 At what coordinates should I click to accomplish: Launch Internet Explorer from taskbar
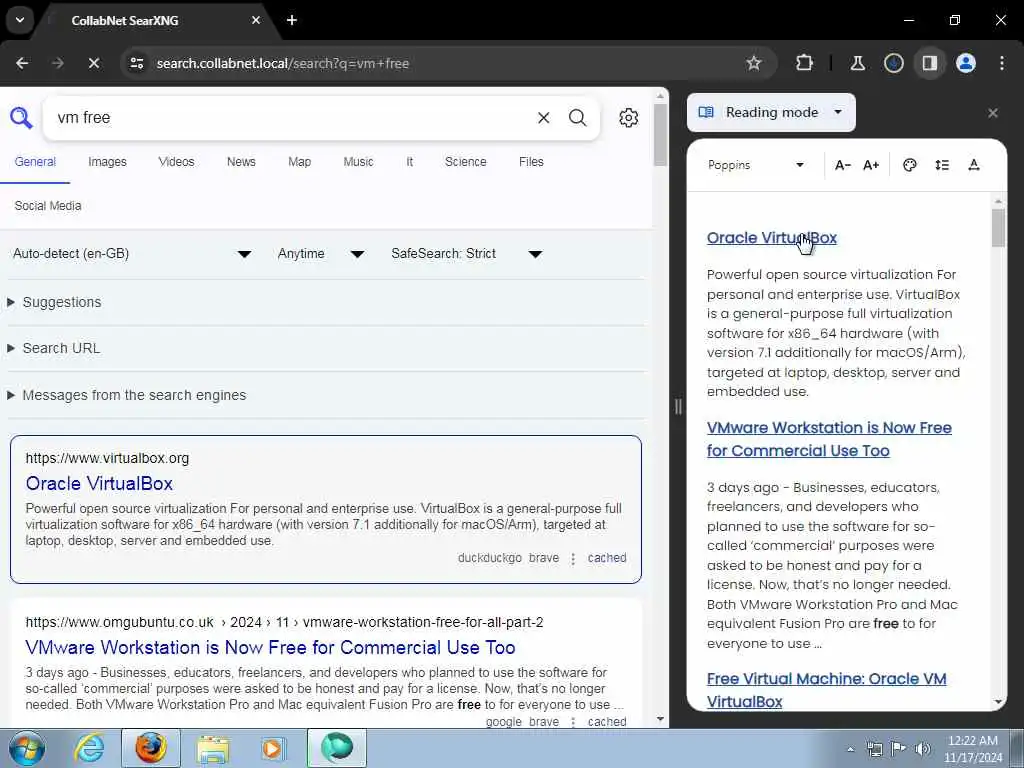(x=89, y=748)
